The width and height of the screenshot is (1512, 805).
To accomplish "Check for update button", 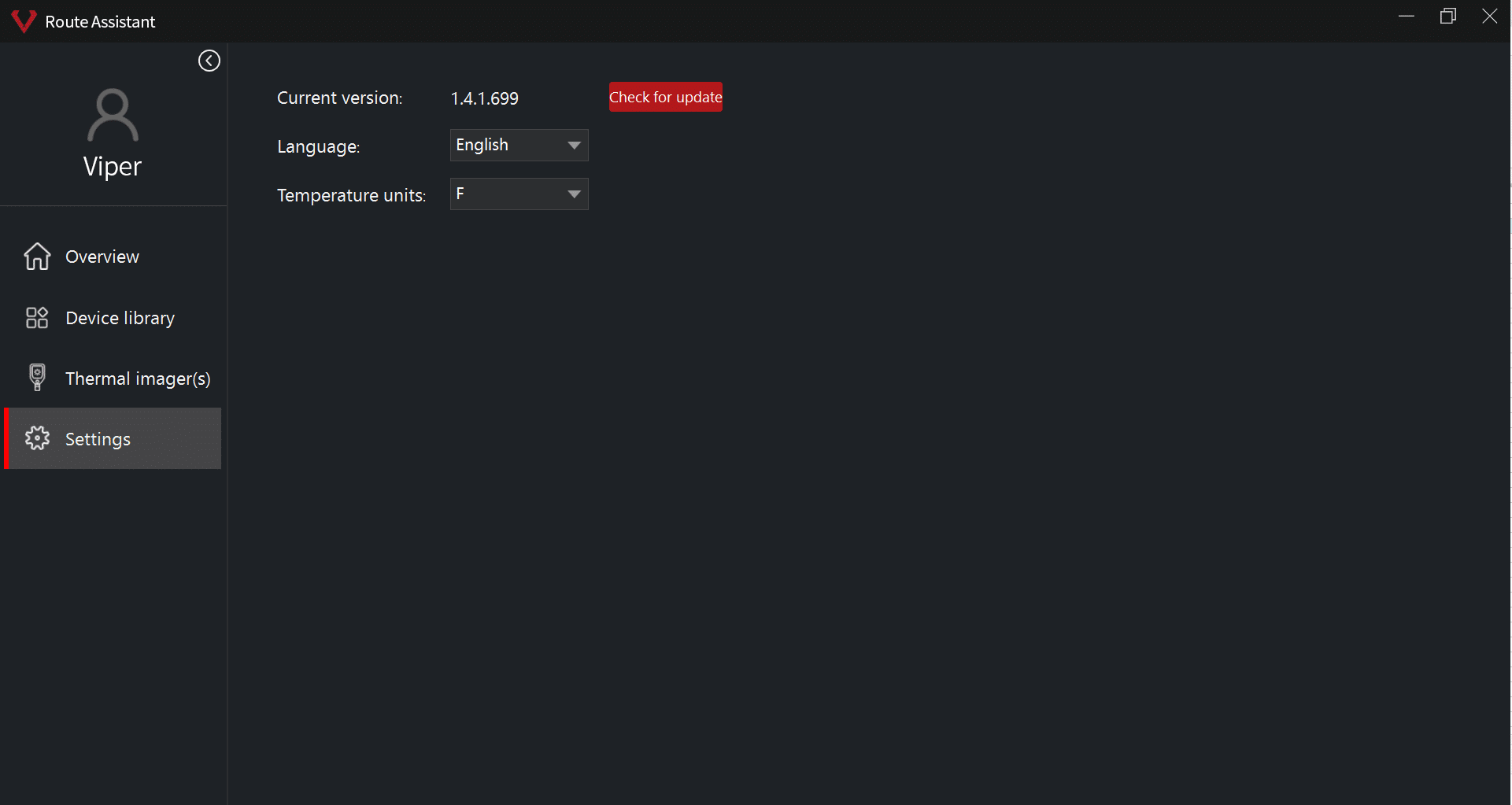I will (666, 97).
